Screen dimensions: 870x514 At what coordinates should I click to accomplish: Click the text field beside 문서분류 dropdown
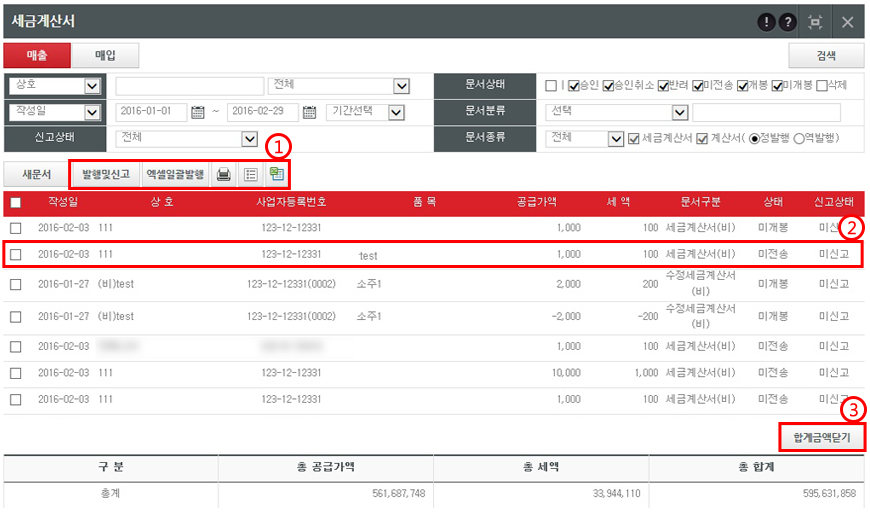point(766,112)
